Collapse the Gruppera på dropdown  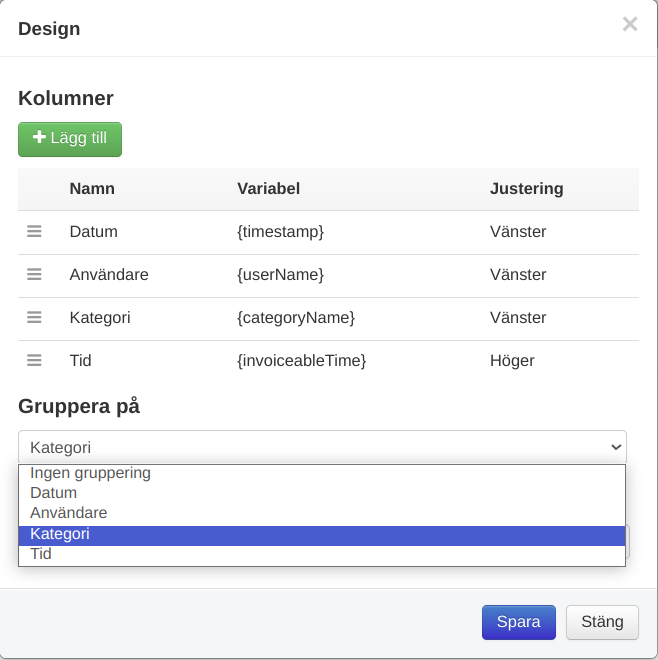pyautogui.click(x=322, y=447)
